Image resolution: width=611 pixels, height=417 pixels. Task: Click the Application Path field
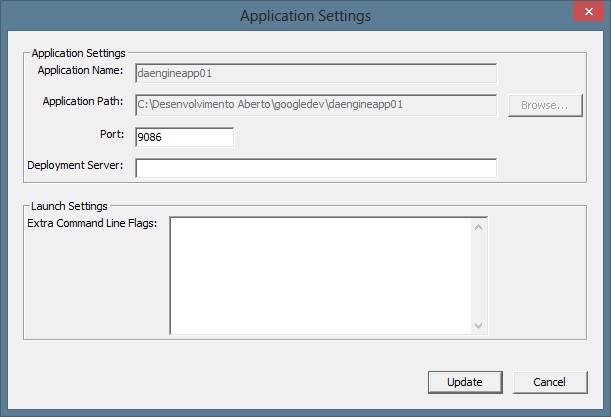coord(316,105)
